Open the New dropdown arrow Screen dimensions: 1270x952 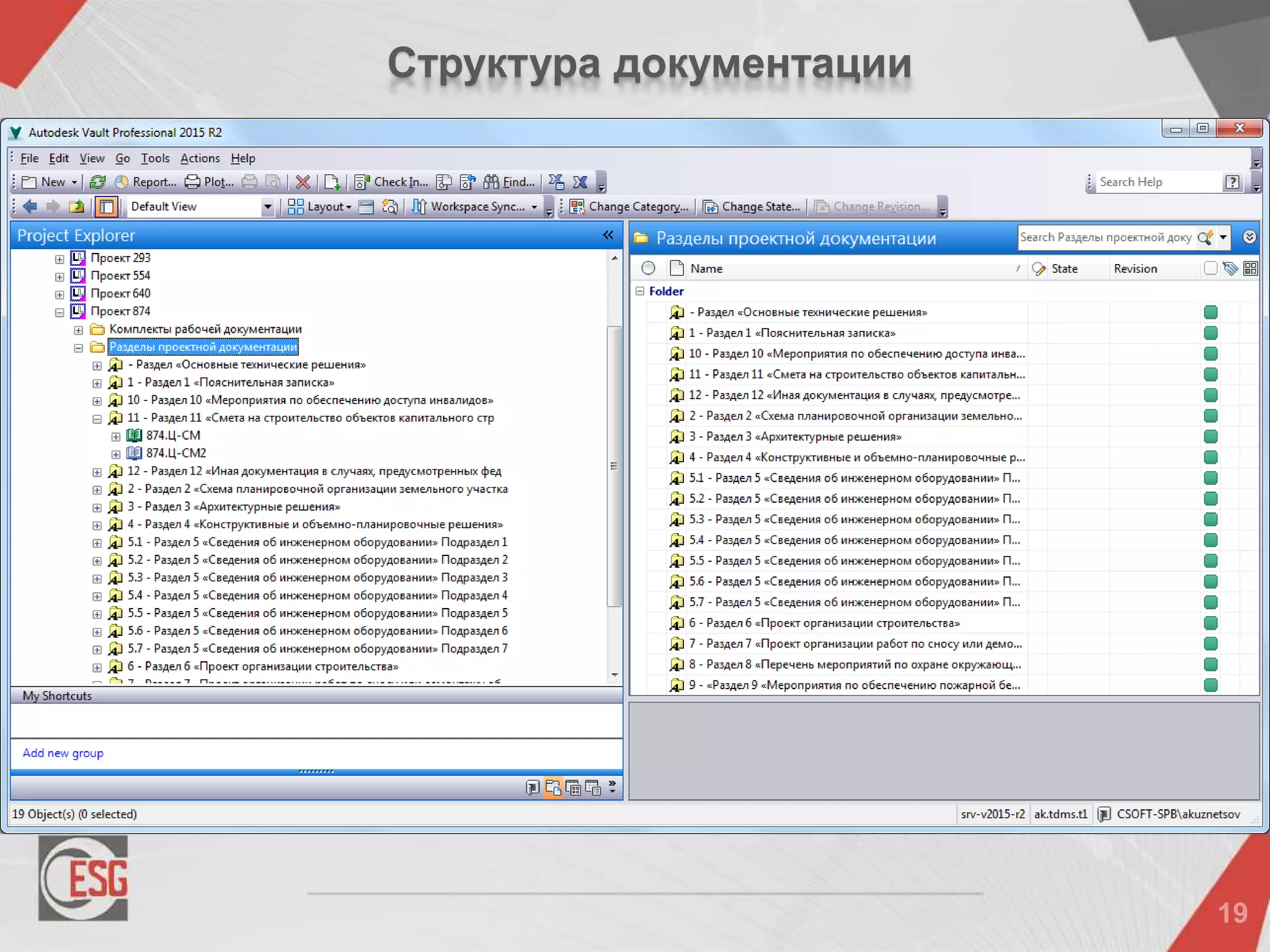coord(74,182)
